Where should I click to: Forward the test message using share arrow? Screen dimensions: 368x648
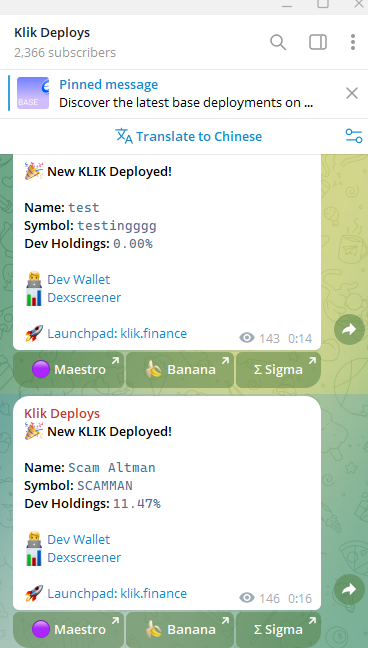[349, 329]
